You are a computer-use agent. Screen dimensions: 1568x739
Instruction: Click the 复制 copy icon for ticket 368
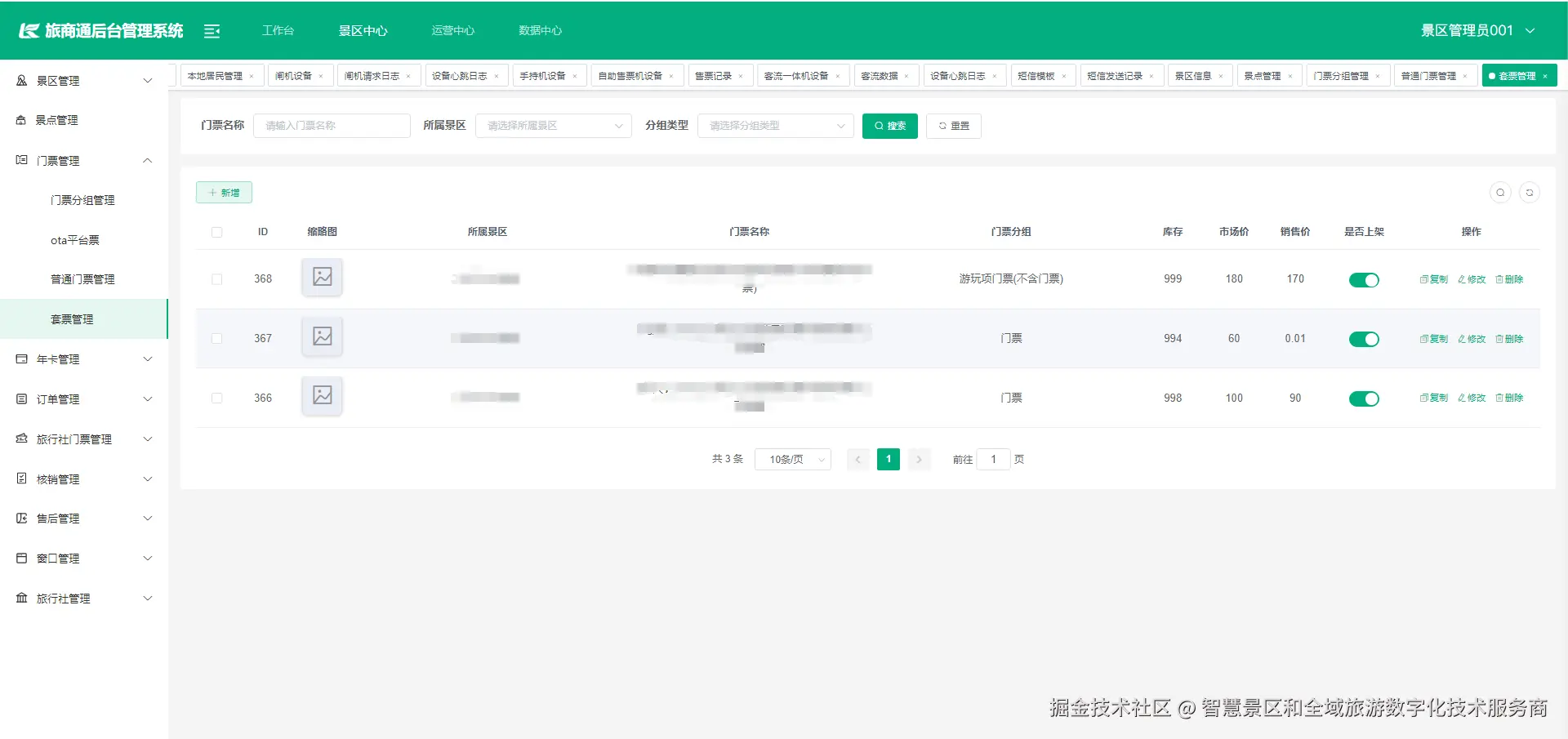(1433, 278)
